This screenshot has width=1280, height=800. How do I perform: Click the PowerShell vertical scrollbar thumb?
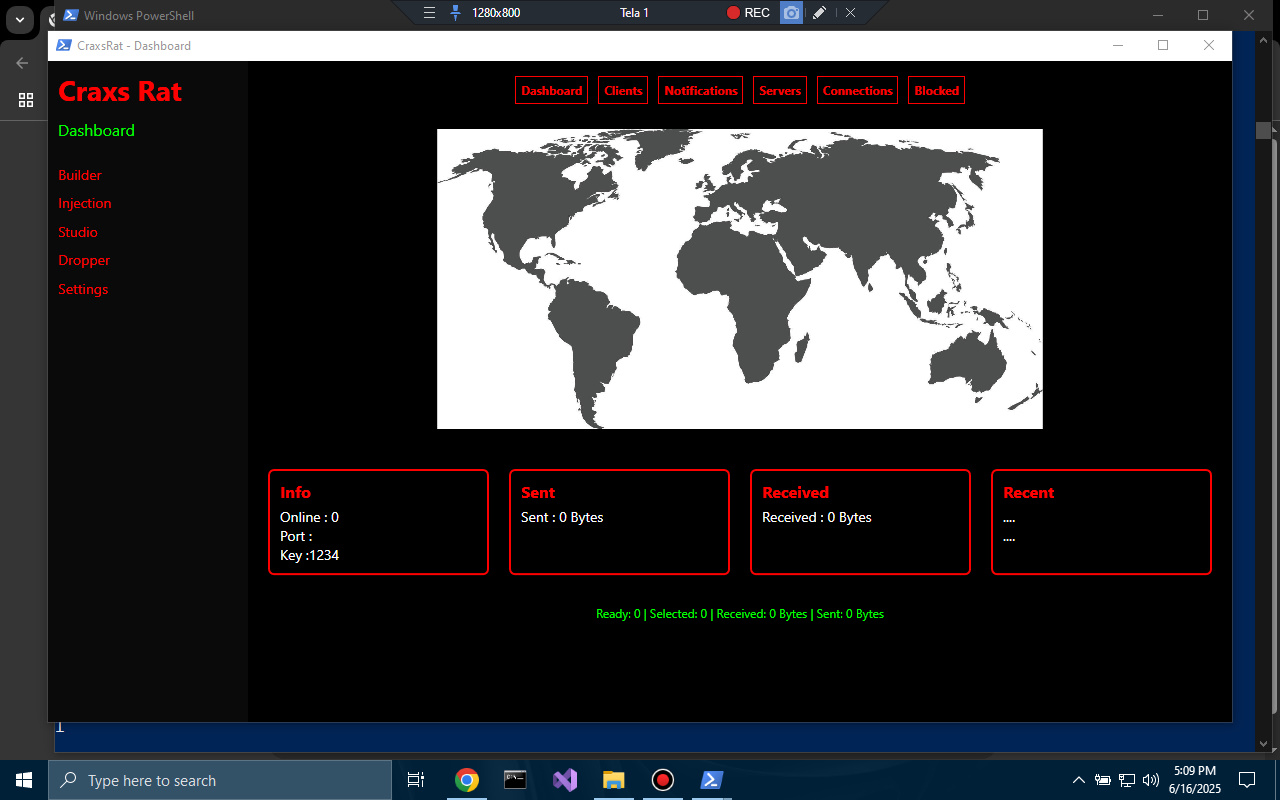click(x=1263, y=130)
